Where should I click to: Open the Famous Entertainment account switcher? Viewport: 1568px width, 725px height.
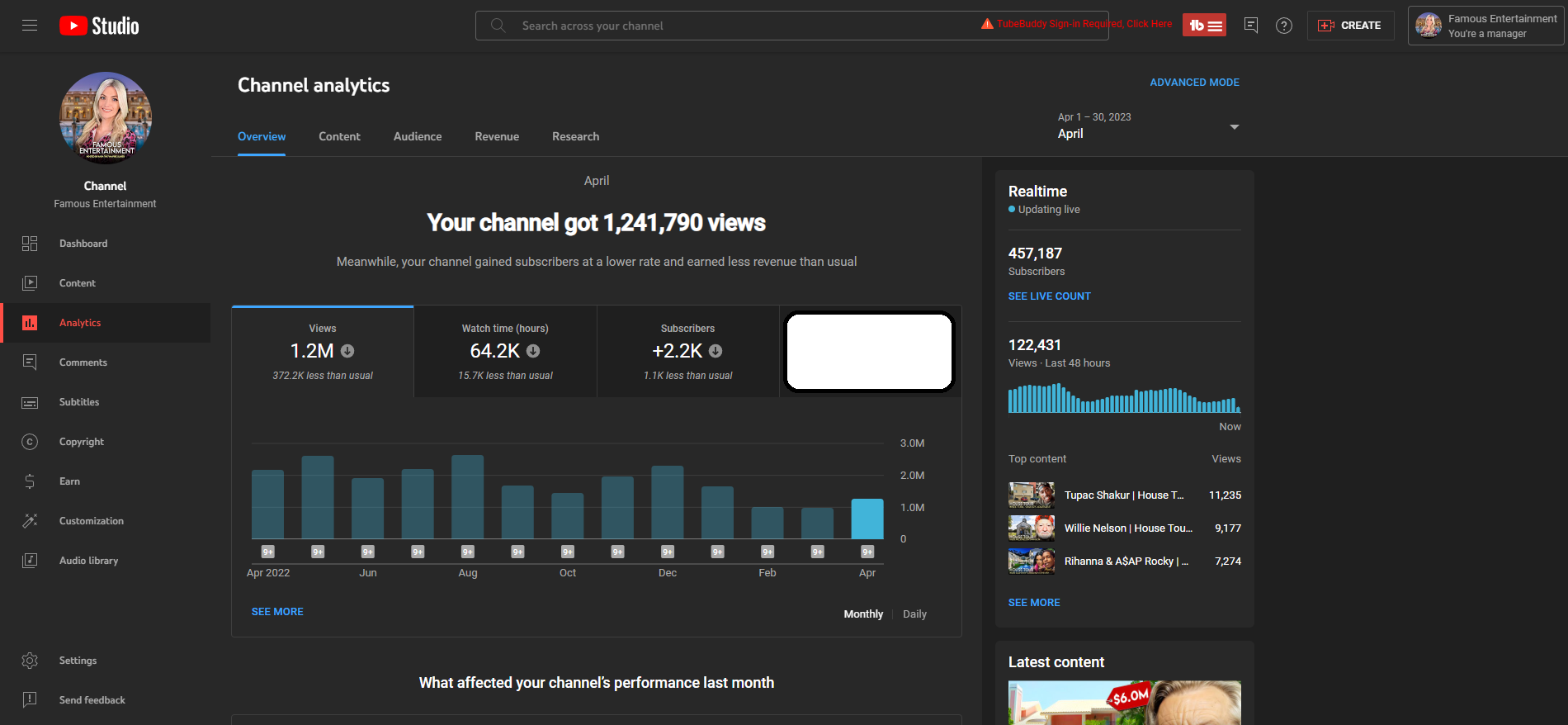click(1485, 26)
